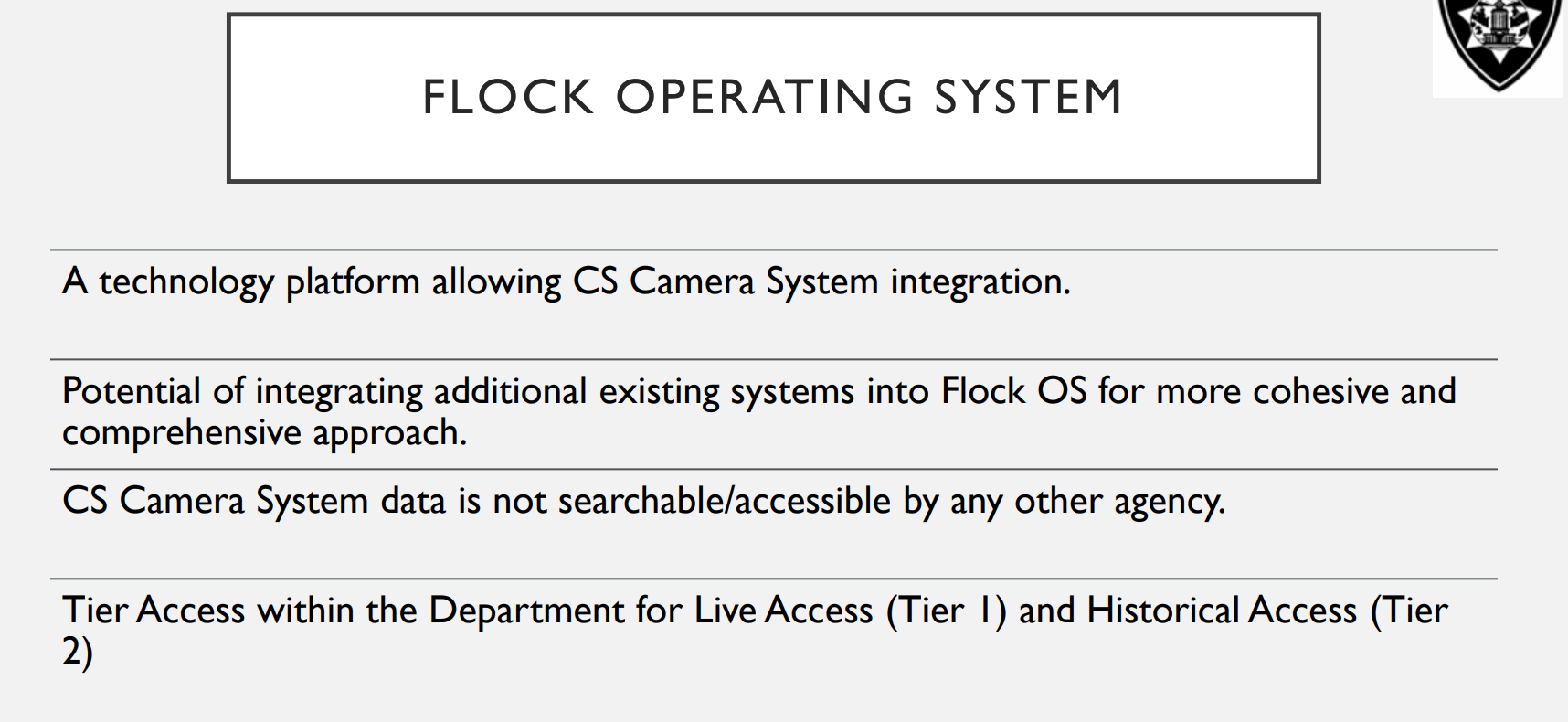Click the word SYSTEM in the title
The height and width of the screenshot is (722, 1568).
coord(1028,98)
